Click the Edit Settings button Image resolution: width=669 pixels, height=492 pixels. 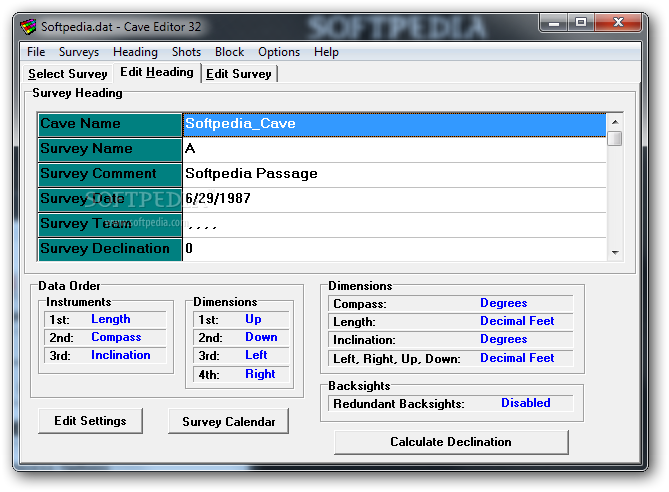90,421
